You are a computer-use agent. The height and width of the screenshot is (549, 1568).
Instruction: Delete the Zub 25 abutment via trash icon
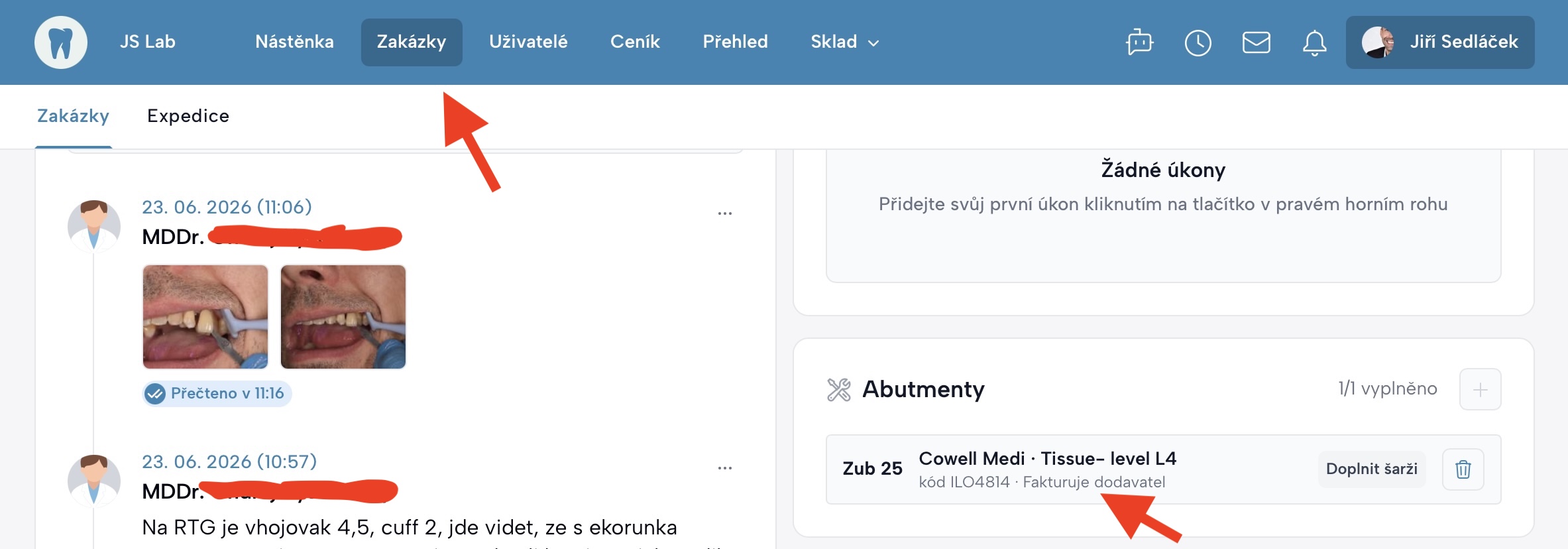tap(1463, 469)
